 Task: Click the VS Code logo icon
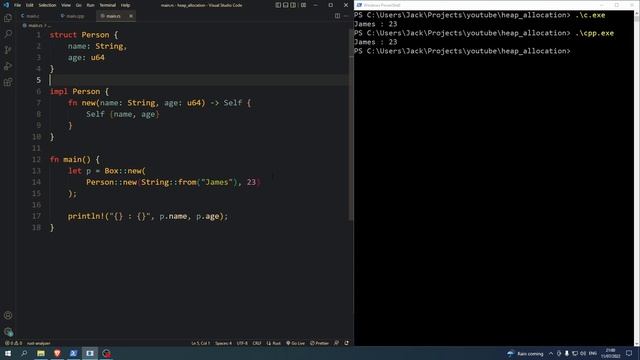(x=6, y=5)
